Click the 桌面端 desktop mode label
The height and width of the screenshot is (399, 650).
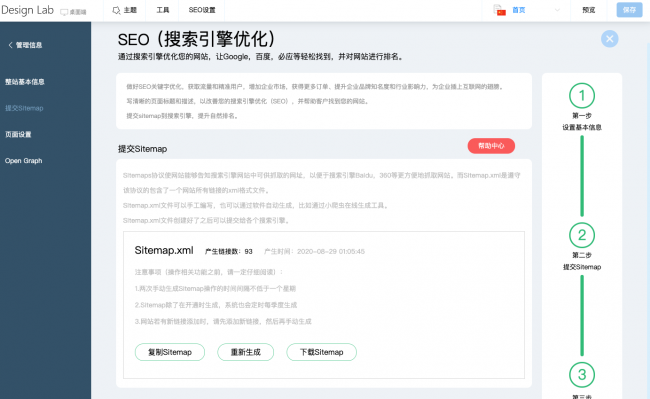[78, 12]
